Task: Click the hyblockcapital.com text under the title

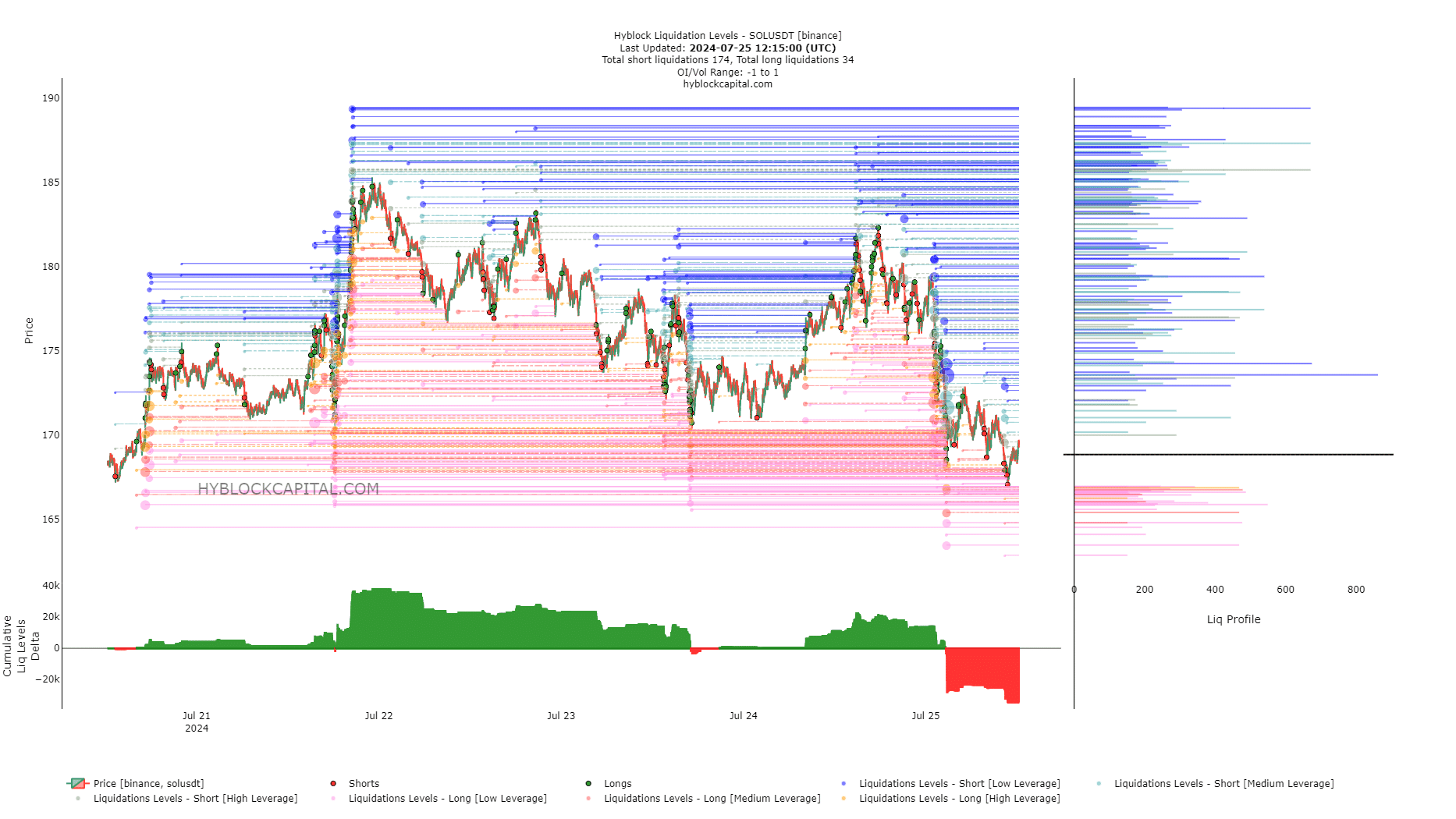Action: [x=727, y=84]
